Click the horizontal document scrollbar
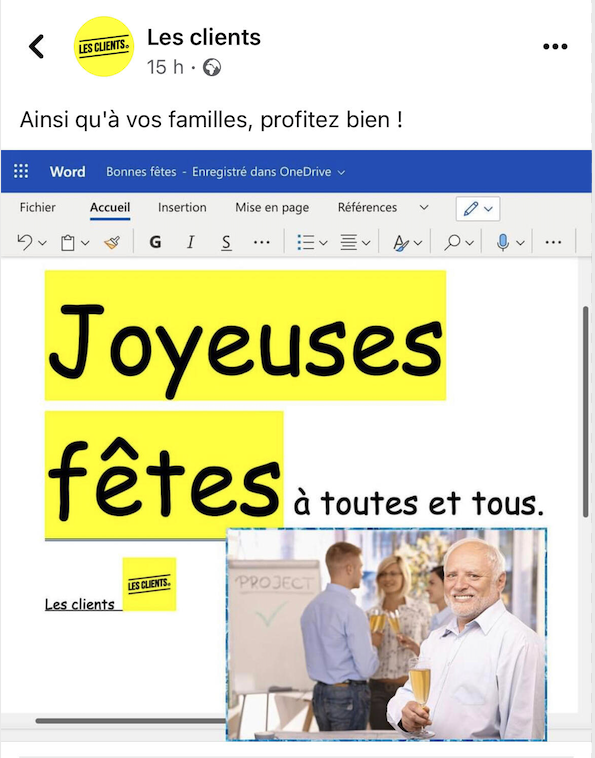Viewport: 595px width, 758px height. point(131,721)
